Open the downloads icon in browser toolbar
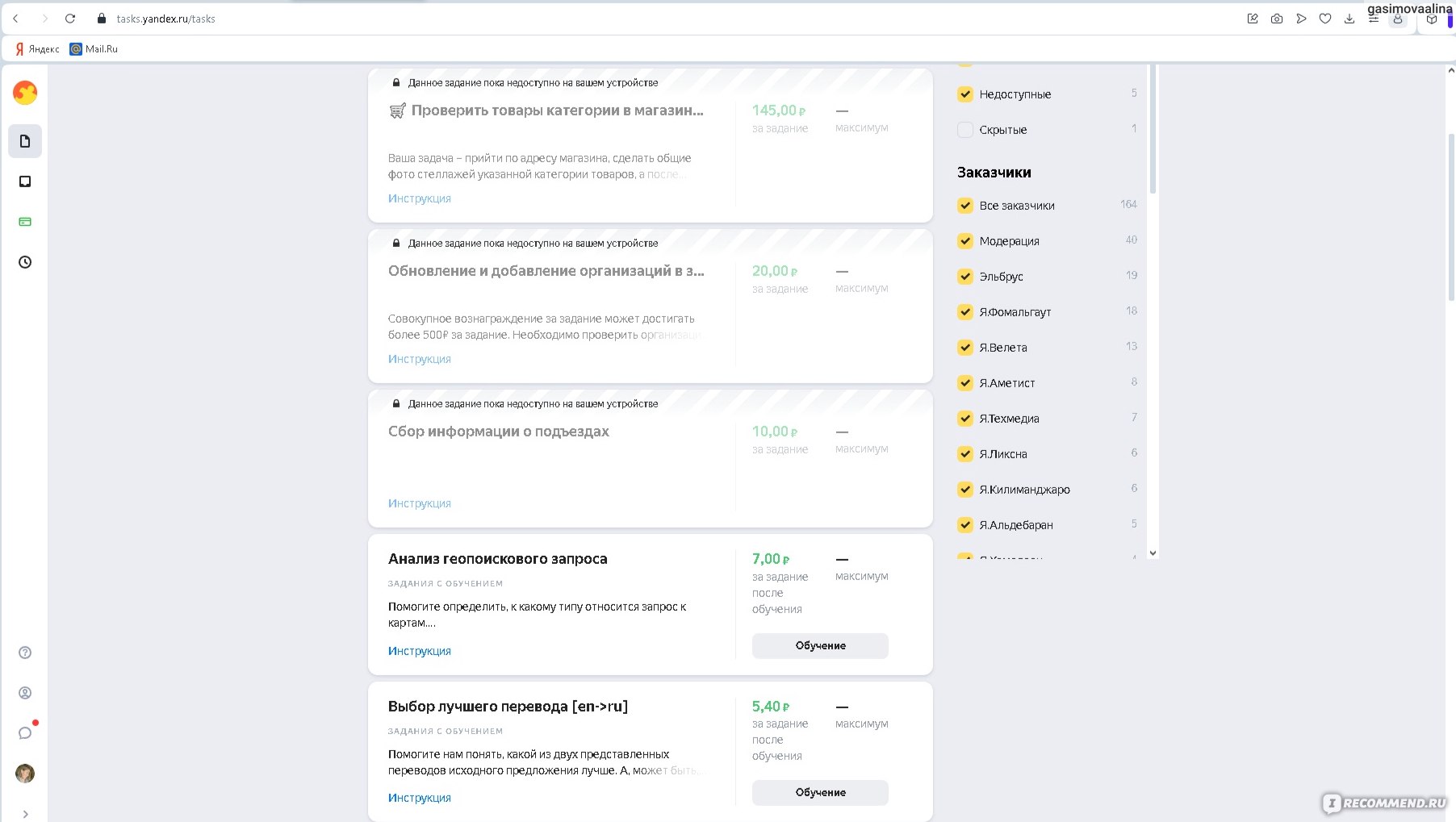This screenshot has width=1456, height=822. click(x=1349, y=19)
